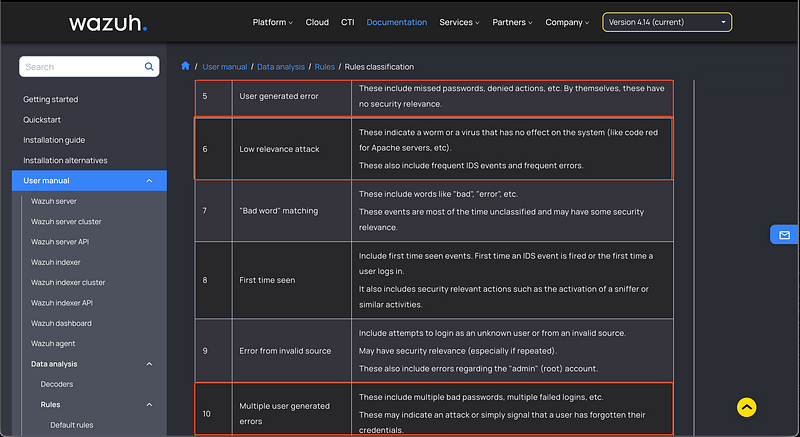Click the Wazuh logo
This screenshot has width=800, height=437.
108,23
